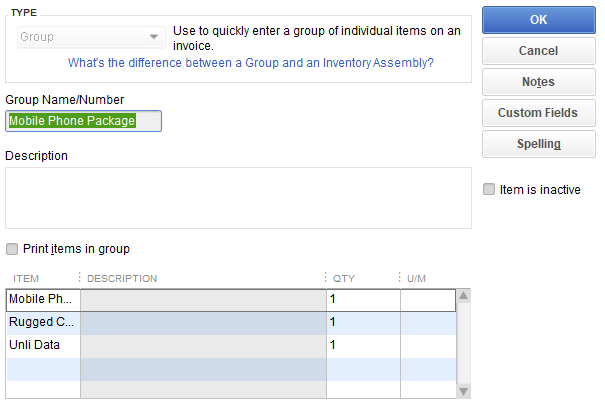Click the empty fourth item row
Image resolution: width=605 pixels, height=411 pixels.
[43, 368]
